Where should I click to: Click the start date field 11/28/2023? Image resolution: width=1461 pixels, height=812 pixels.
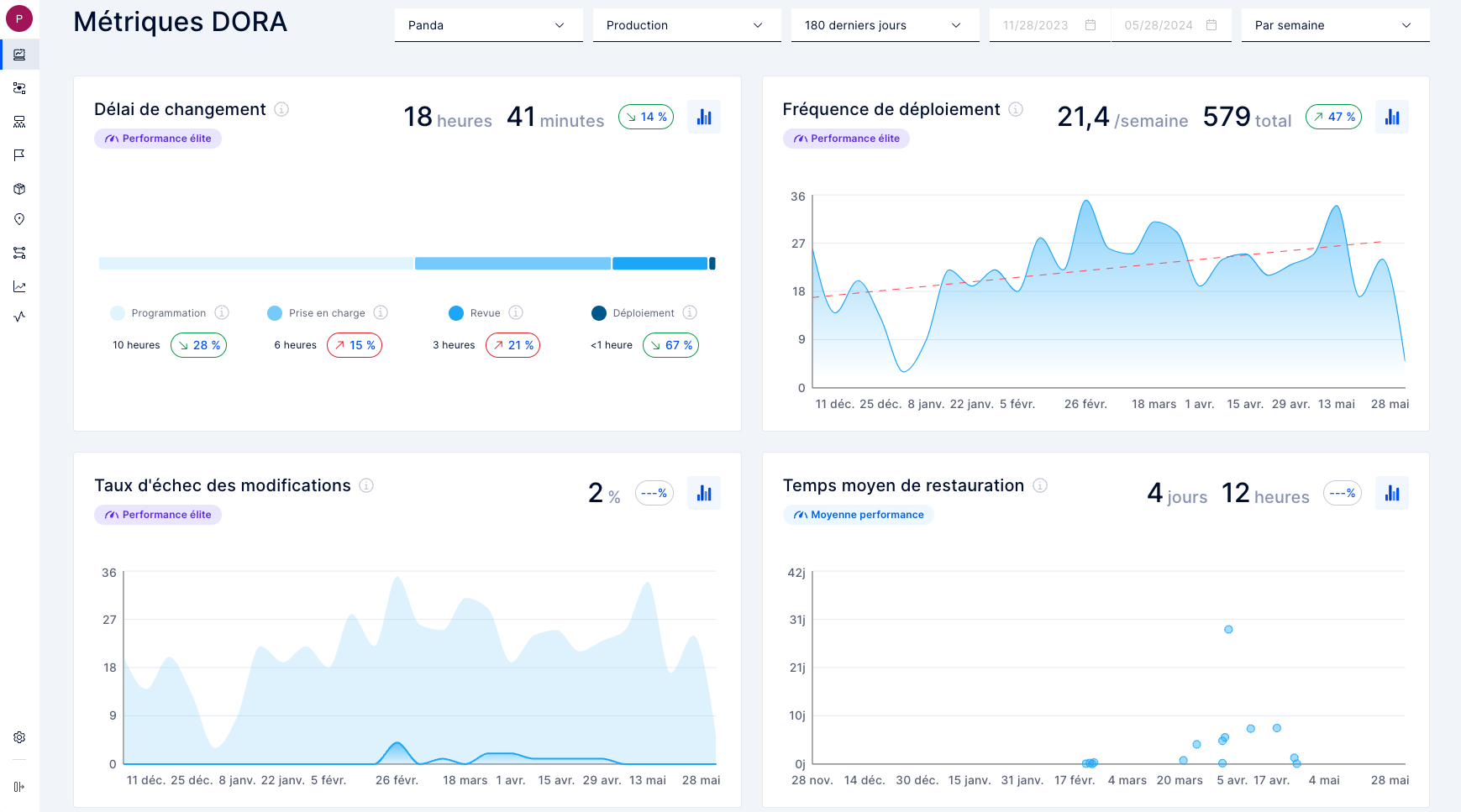click(x=1048, y=25)
